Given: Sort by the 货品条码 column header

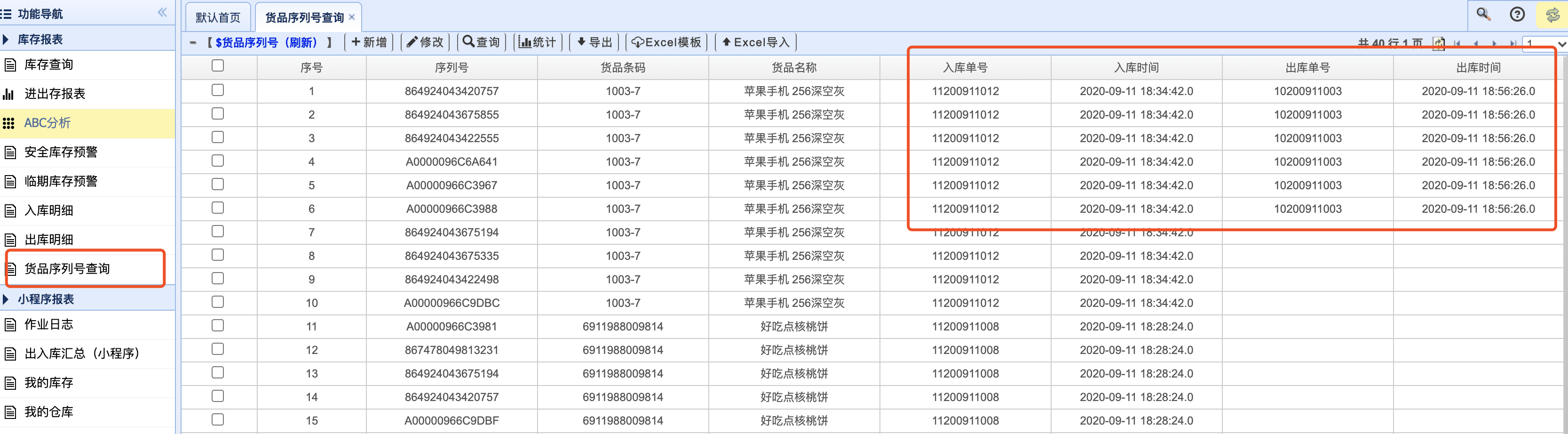Looking at the screenshot, I should [623, 67].
